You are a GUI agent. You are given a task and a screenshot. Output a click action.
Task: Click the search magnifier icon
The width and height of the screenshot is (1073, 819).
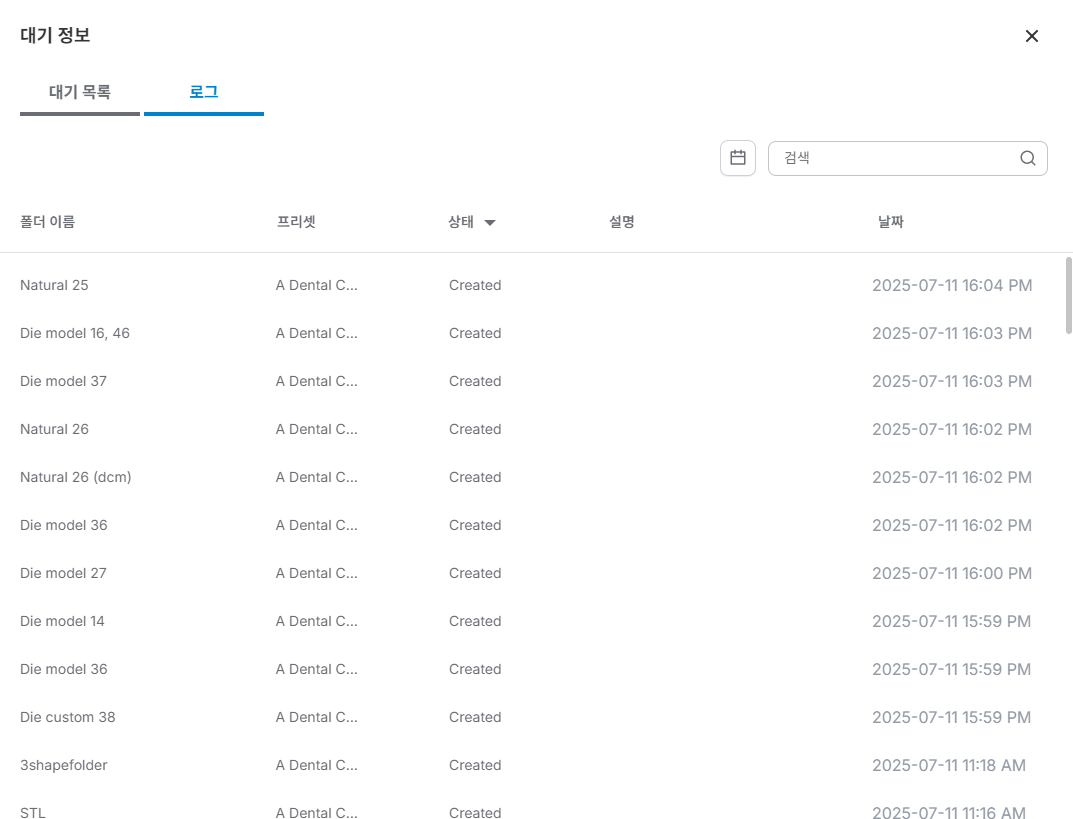point(1027,158)
